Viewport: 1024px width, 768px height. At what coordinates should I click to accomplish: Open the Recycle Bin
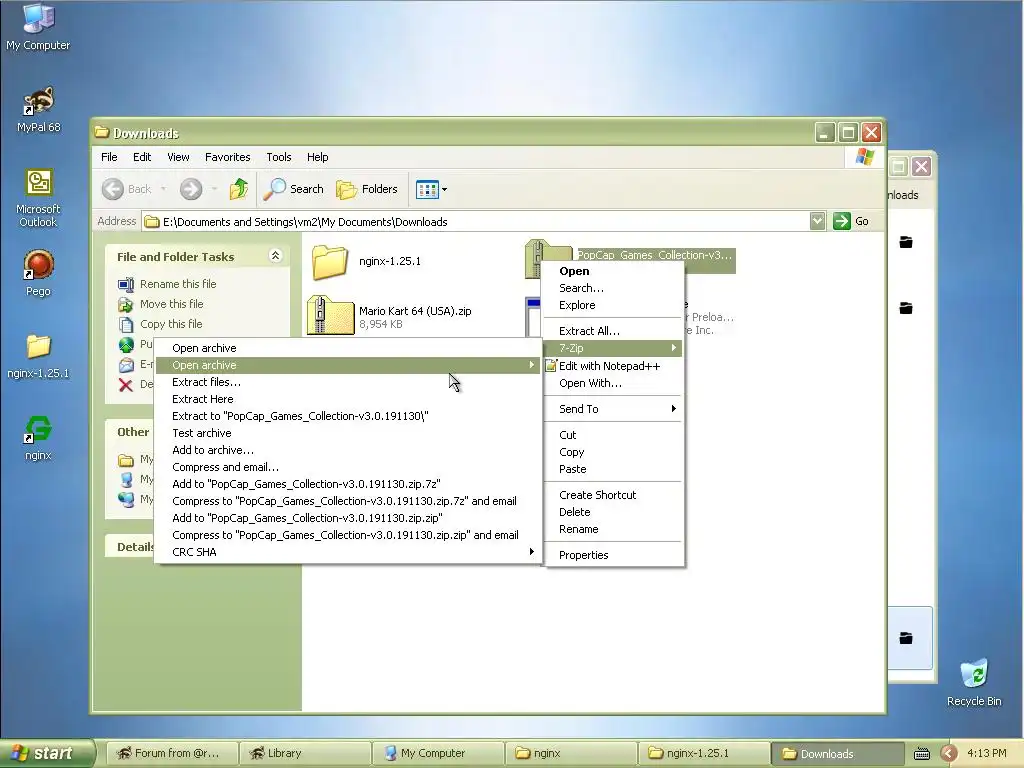click(x=974, y=682)
